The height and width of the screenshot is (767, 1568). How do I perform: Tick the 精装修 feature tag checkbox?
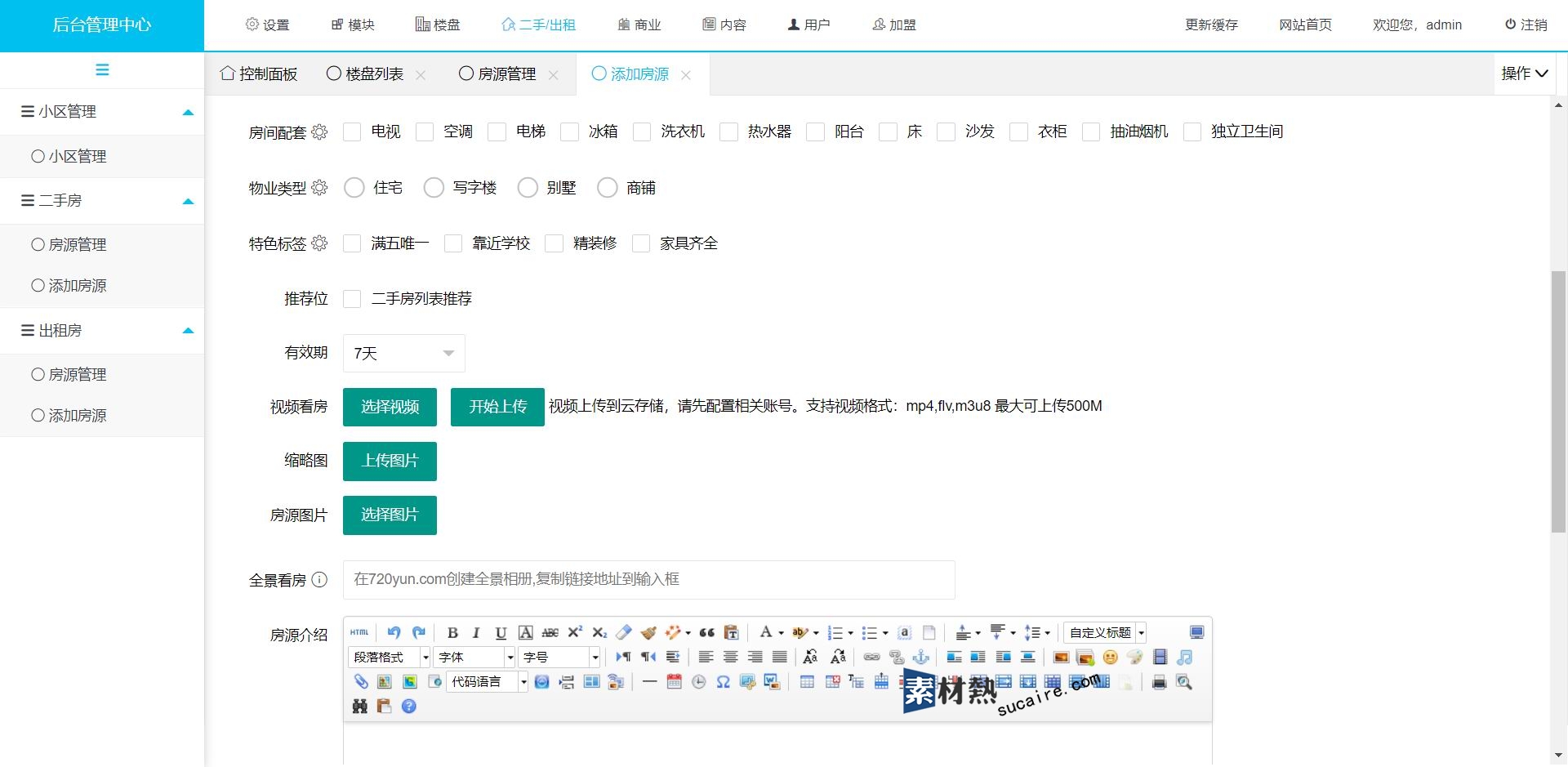pyautogui.click(x=555, y=244)
